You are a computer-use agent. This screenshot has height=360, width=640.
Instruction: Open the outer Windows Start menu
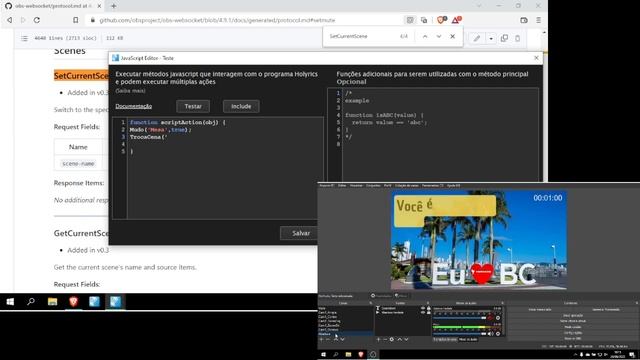point(10,302)
